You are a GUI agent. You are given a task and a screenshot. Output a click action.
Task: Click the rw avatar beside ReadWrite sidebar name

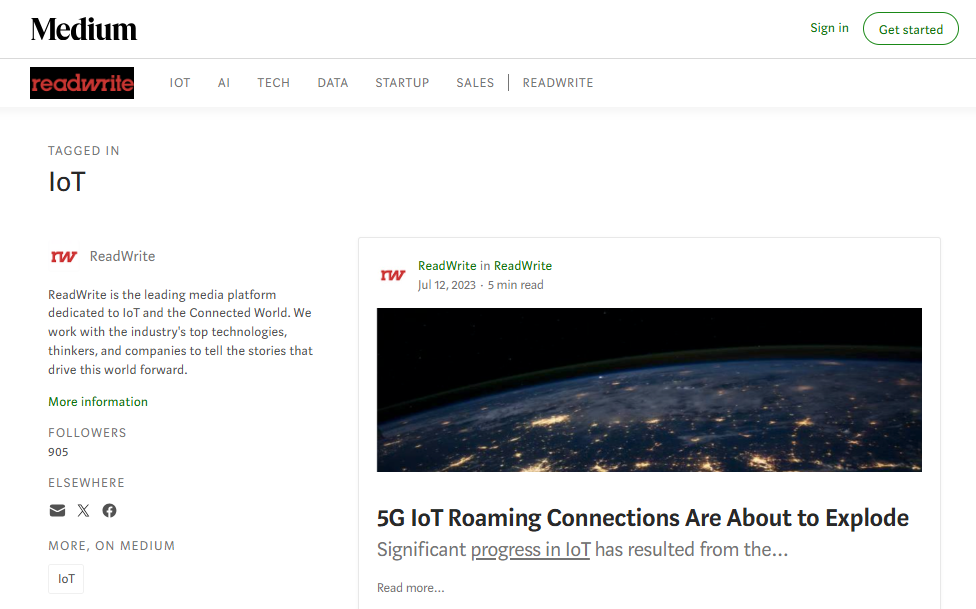[63, 257]
